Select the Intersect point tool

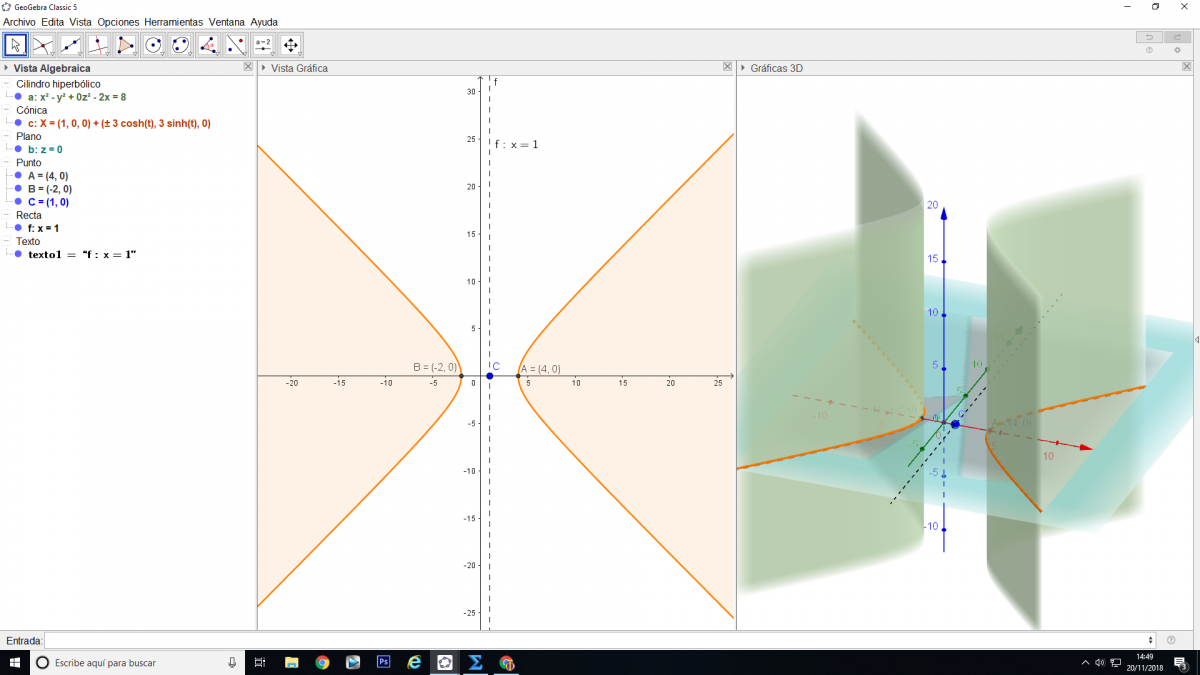point(43,45)
